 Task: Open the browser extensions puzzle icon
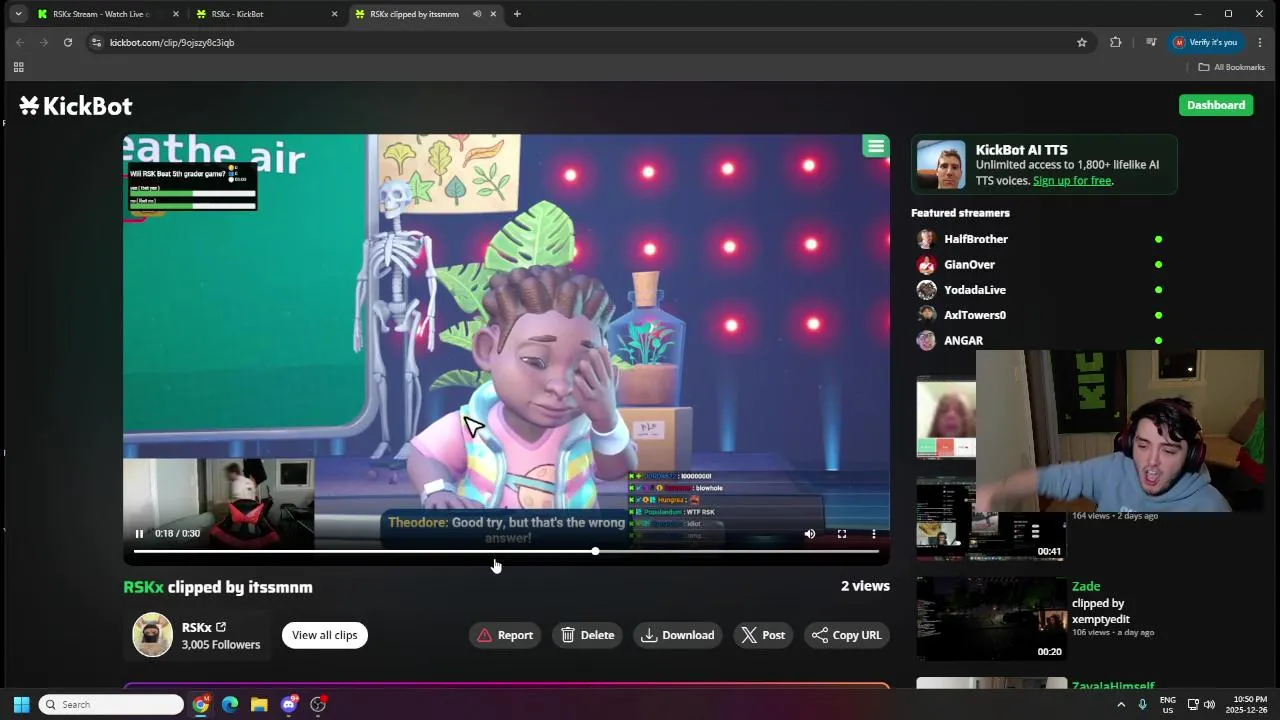click(x=1116, y=42)
